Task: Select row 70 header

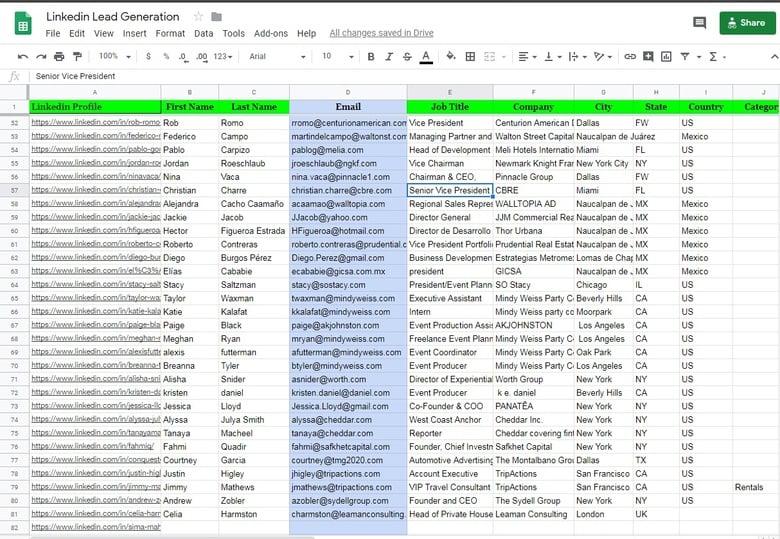Action: (14, 366)
